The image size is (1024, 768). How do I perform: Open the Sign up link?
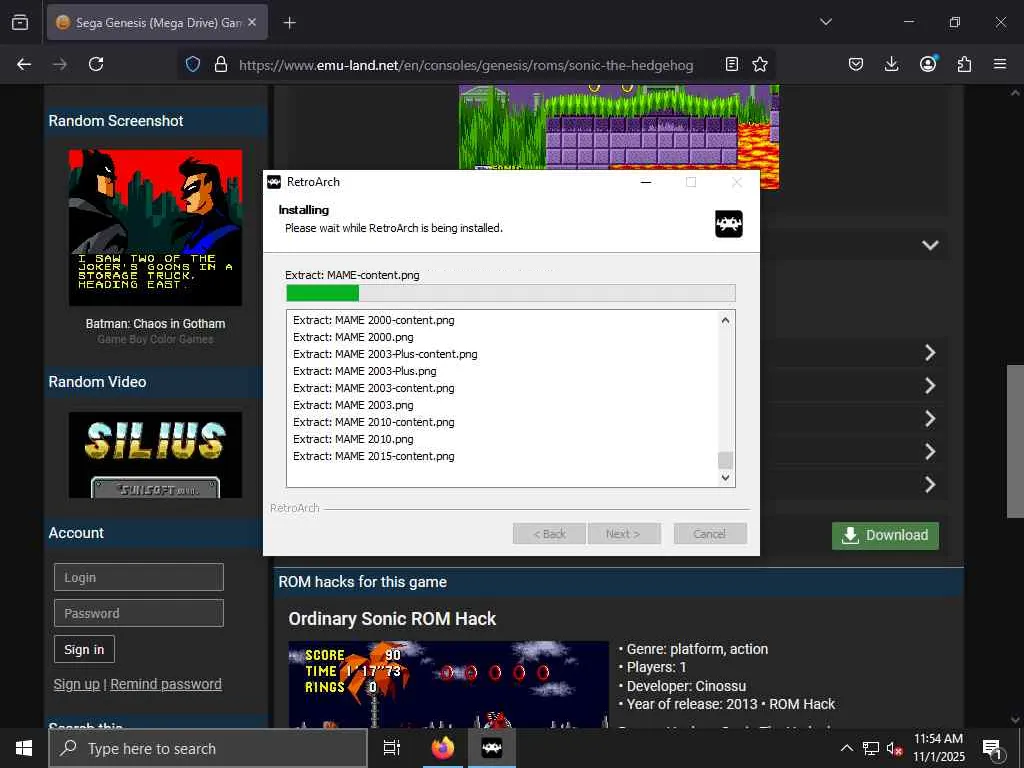click(76, 684)
